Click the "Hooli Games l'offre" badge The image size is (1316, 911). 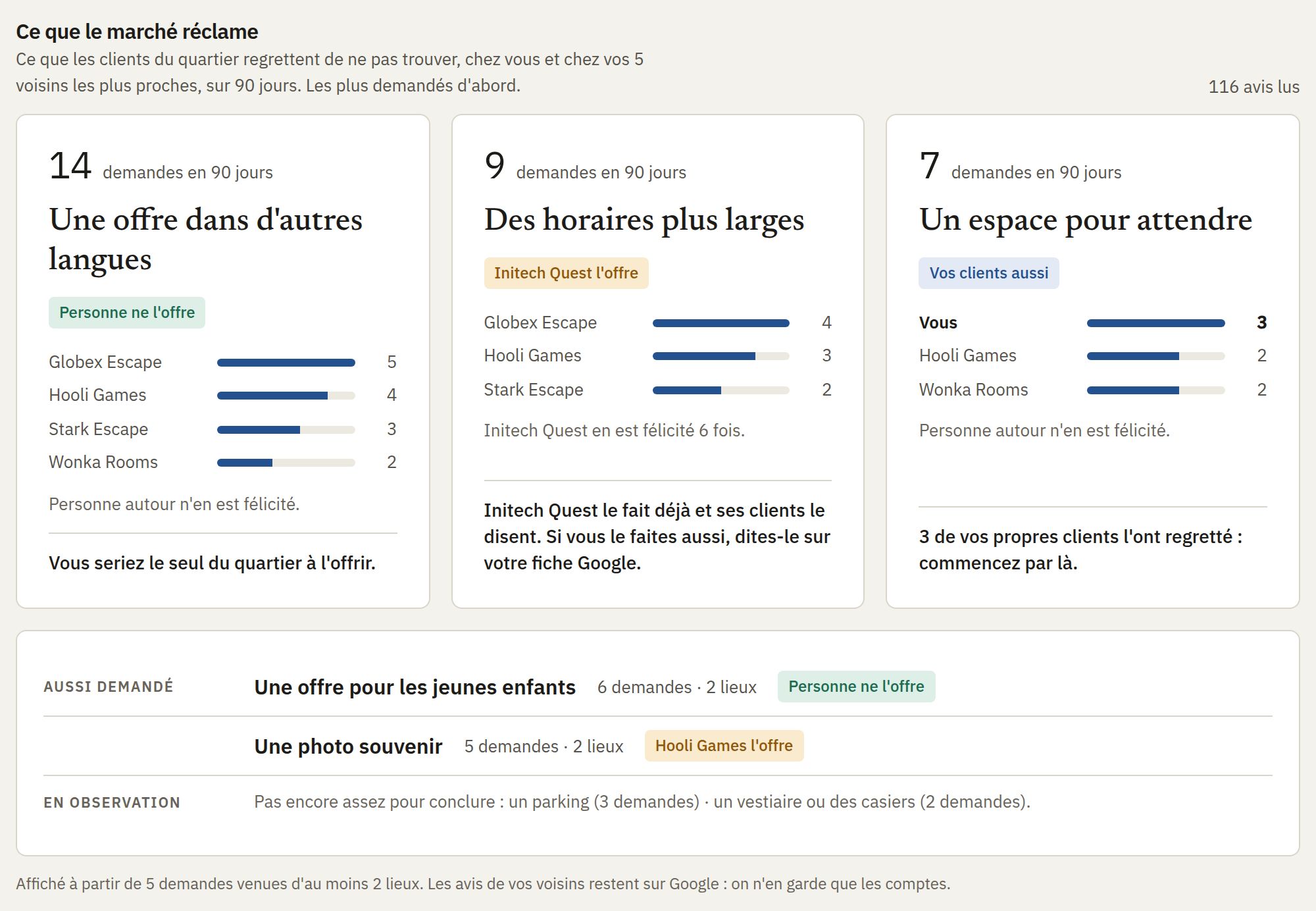(x=724, y=746)
